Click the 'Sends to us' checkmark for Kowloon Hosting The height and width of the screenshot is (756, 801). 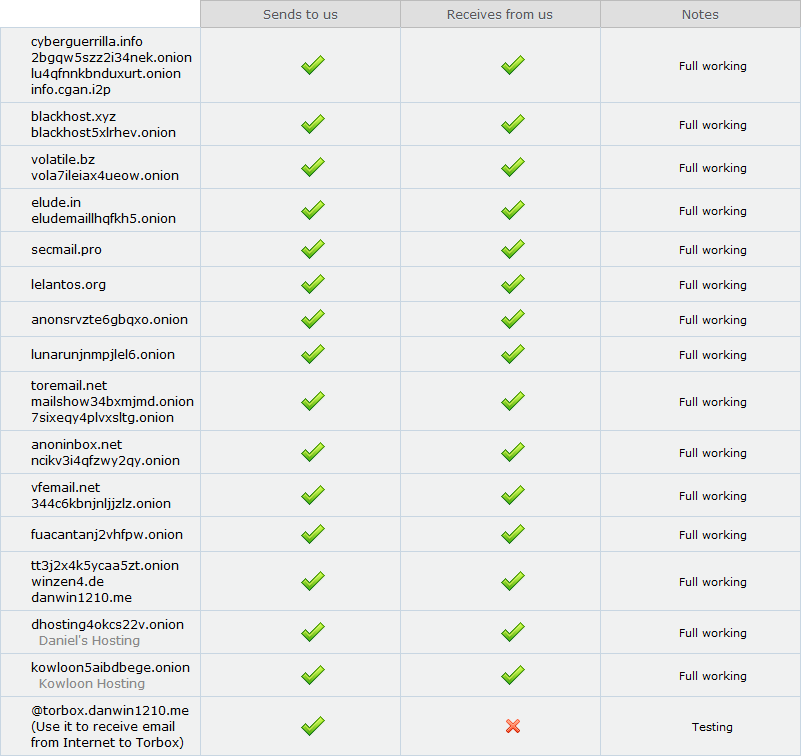pyautogui.click(x=313, y=676)
